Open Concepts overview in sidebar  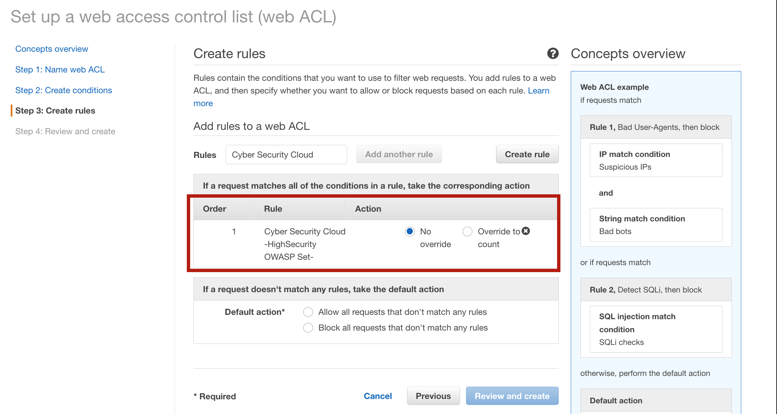[51, 49]
